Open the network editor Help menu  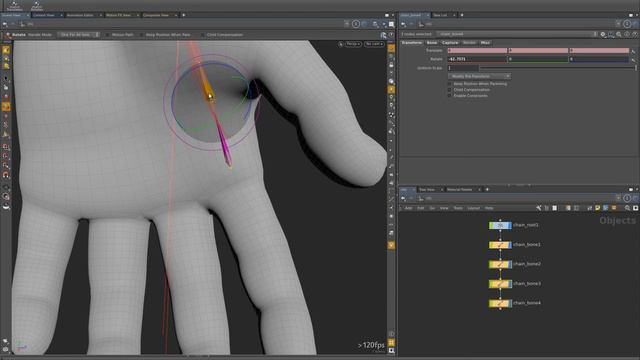coord(489,208)
